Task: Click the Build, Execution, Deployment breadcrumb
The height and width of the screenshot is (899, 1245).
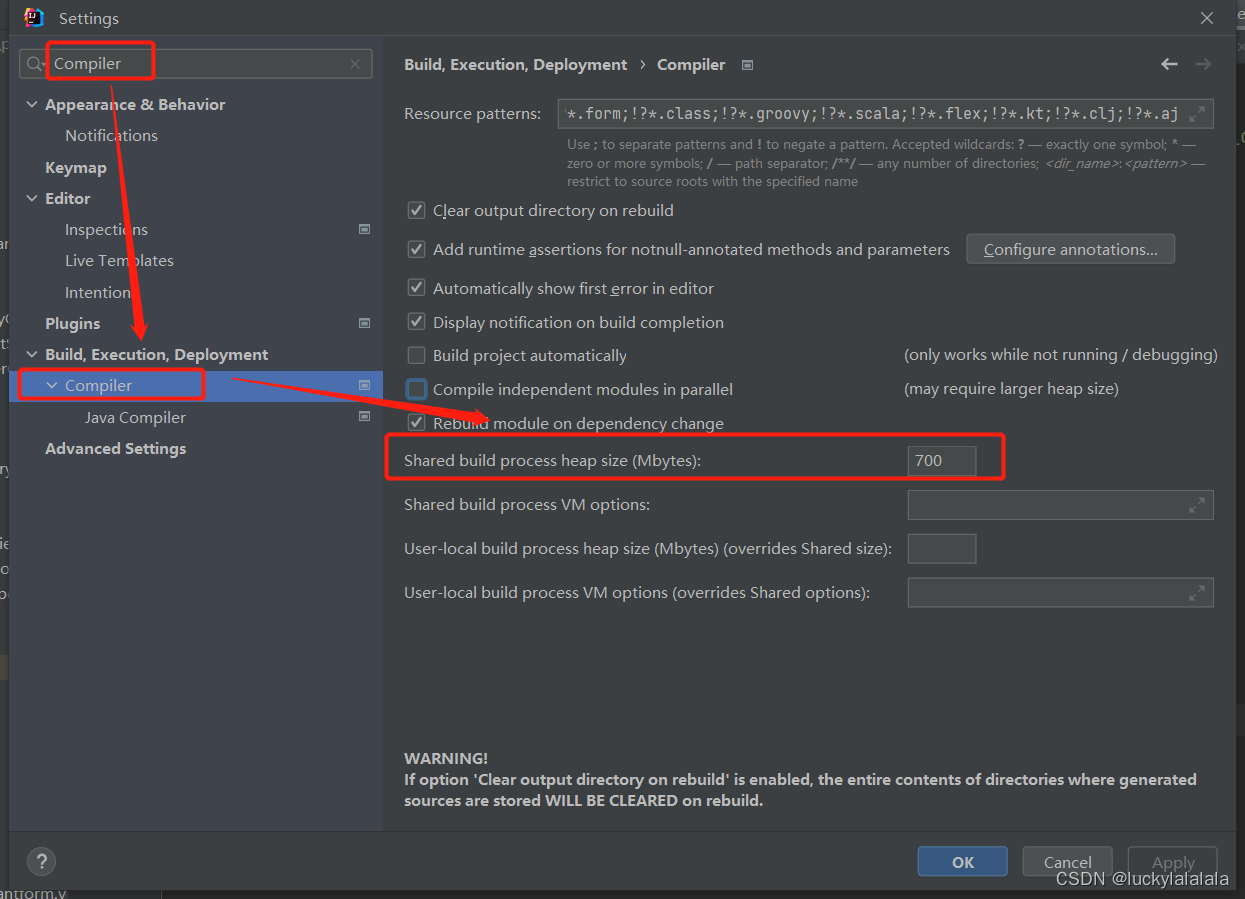Action: pyautogui.click(x=516, y=65)
